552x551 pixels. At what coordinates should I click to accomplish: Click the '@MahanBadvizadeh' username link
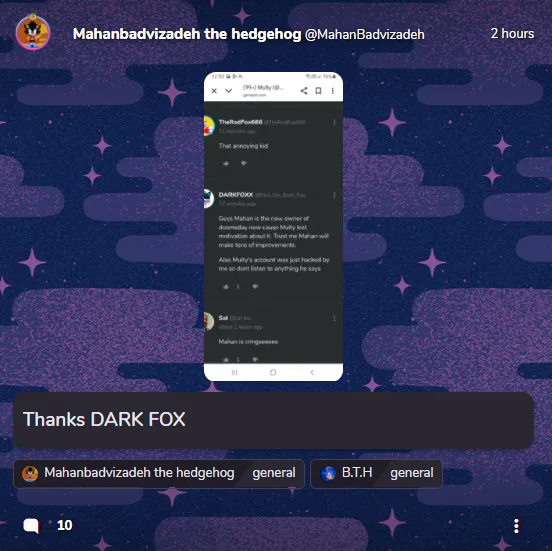365,34
